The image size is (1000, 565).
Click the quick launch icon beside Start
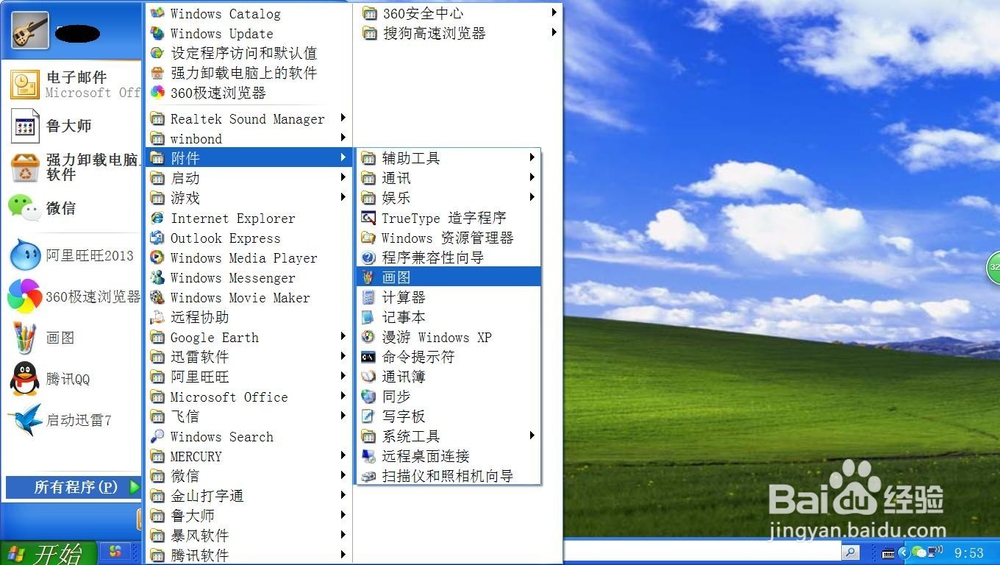click(x=116, y=551)
